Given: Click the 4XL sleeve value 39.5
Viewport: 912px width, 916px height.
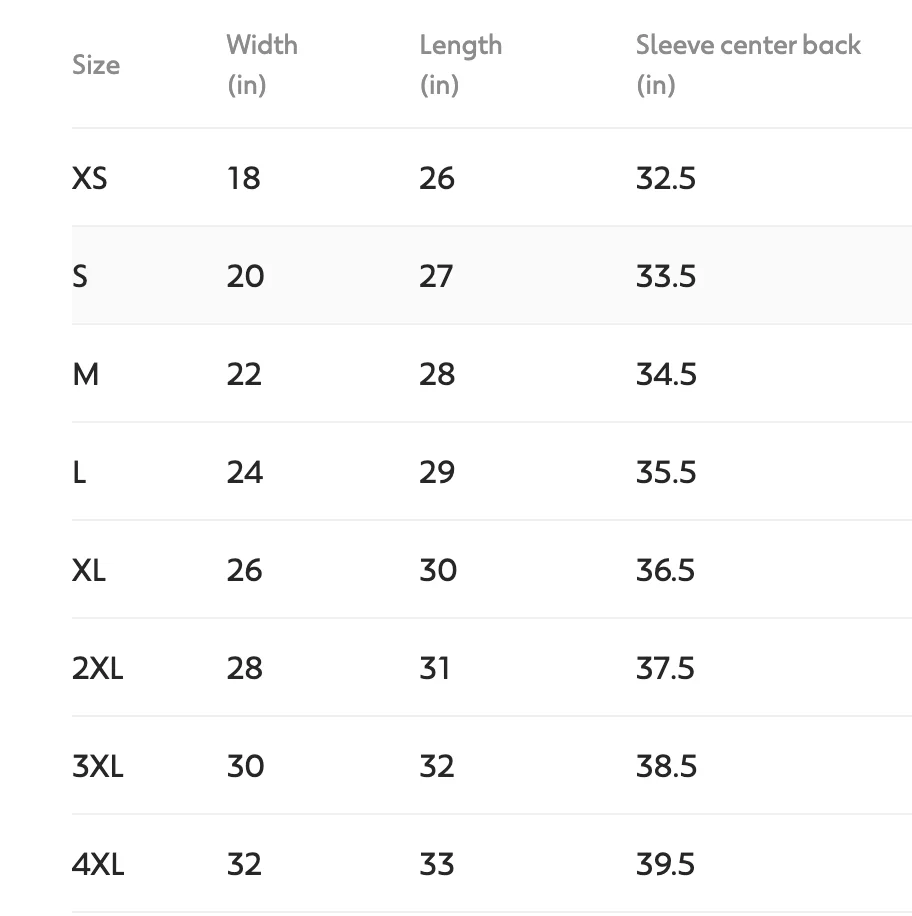Looking at the screenshot, I should tap(666, 864).
